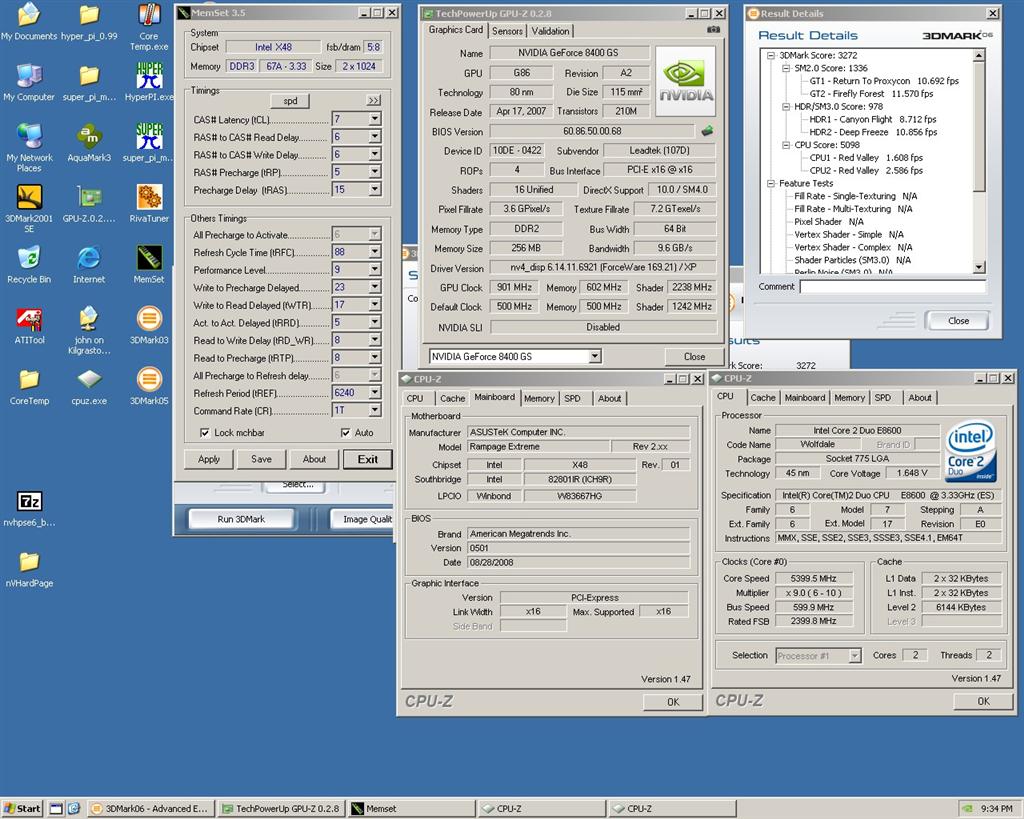Screen dimensions: 1024x819
Task: Click Exit button in MemSet
Action: tap(368, 459)
